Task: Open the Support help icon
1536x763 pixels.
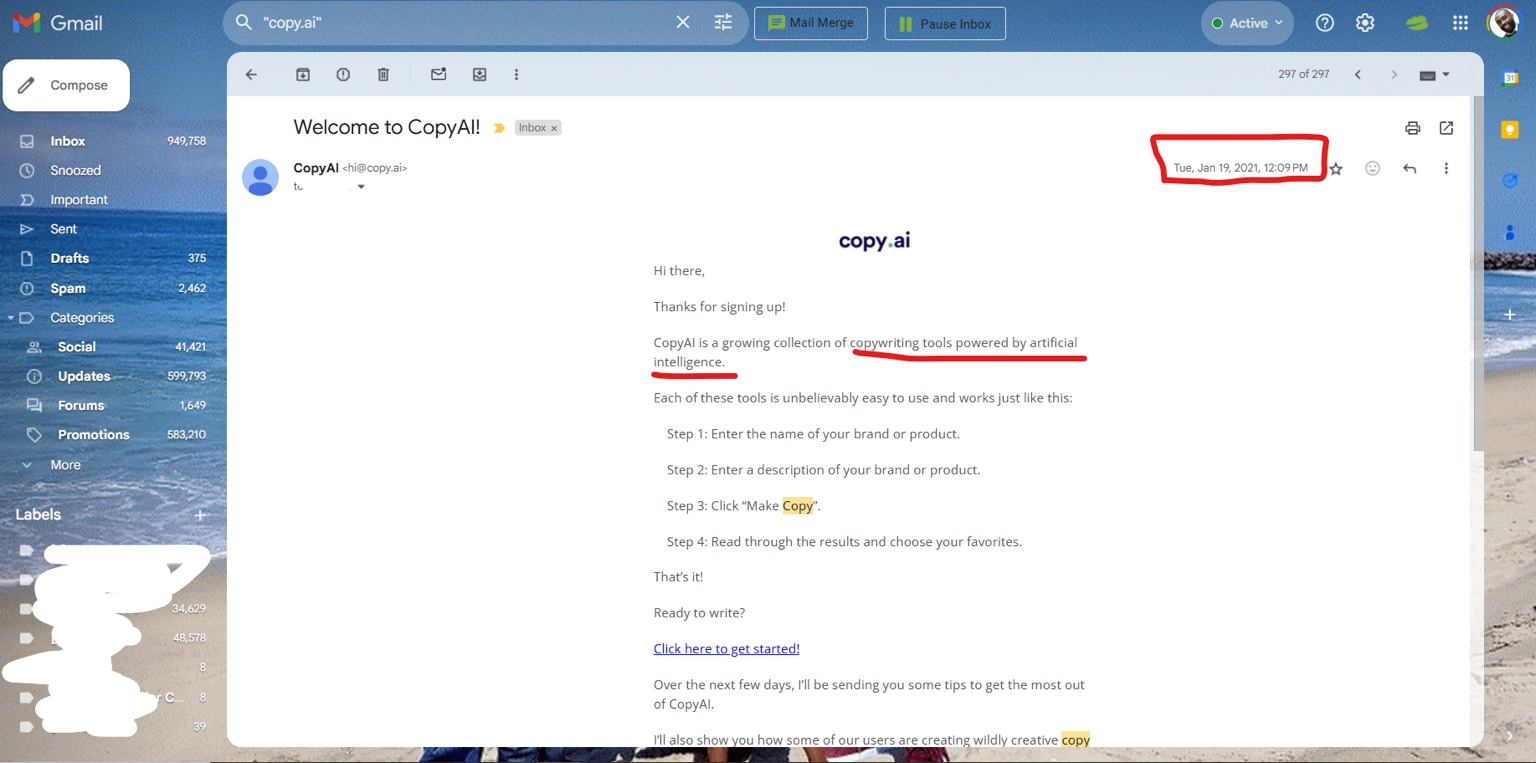Action: (x=1325, y=23)
